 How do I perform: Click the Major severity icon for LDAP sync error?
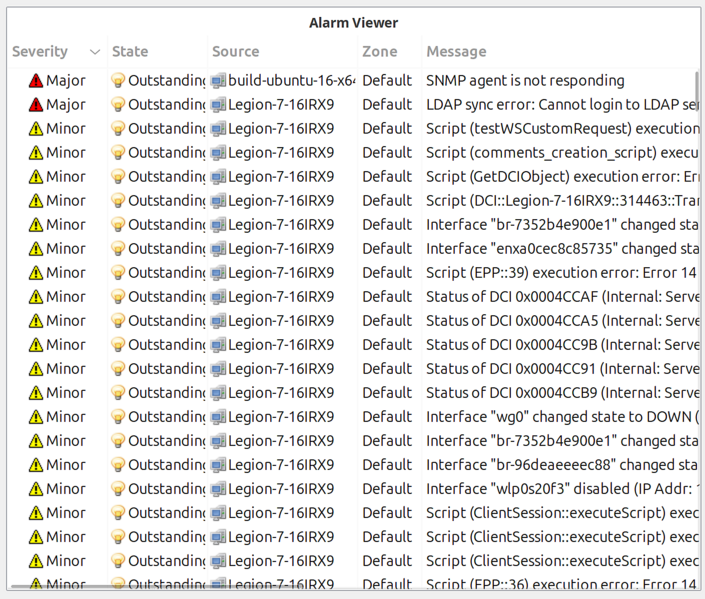36,105
